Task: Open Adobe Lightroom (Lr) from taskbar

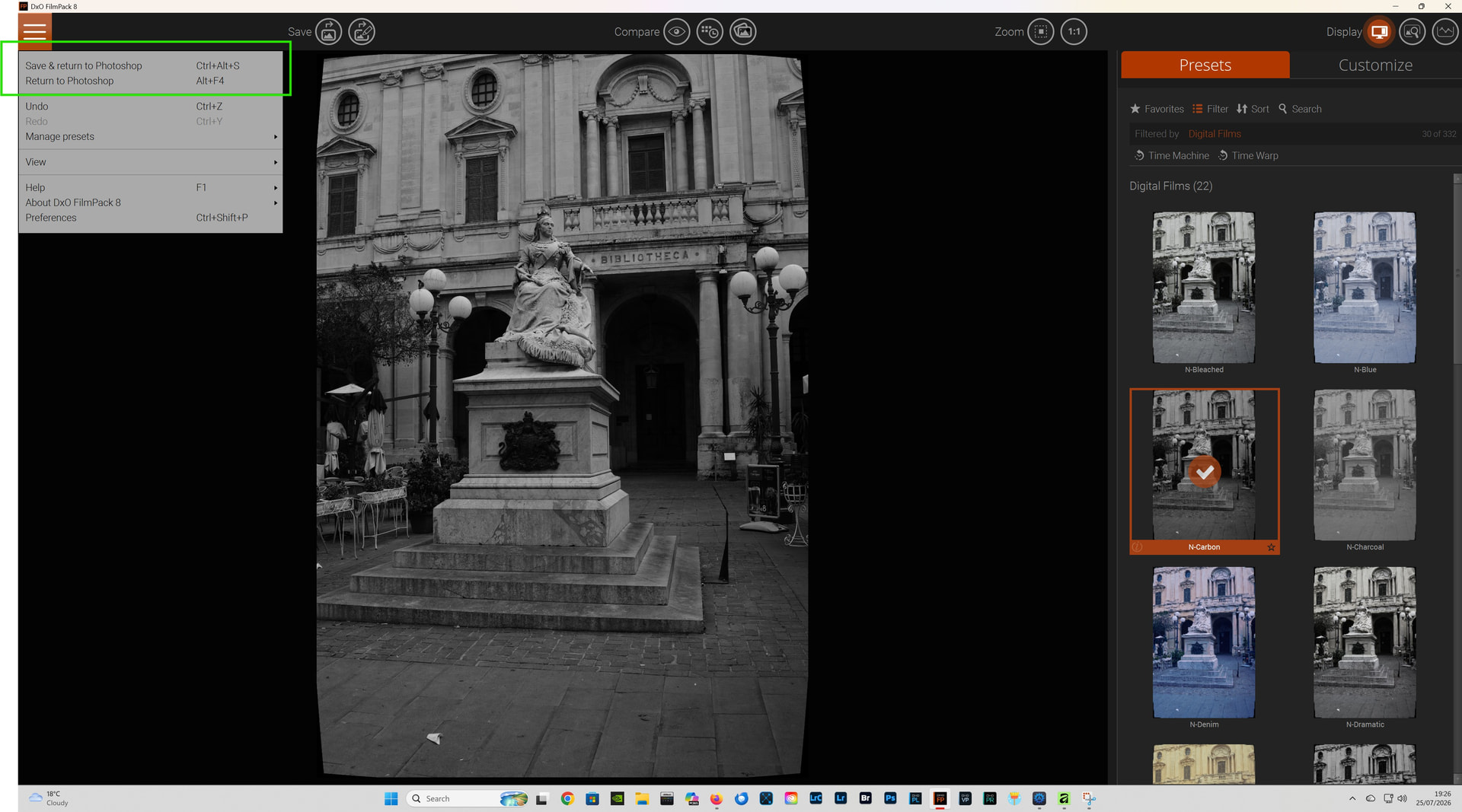Action: pyautogui.click(x=841, y=798)
